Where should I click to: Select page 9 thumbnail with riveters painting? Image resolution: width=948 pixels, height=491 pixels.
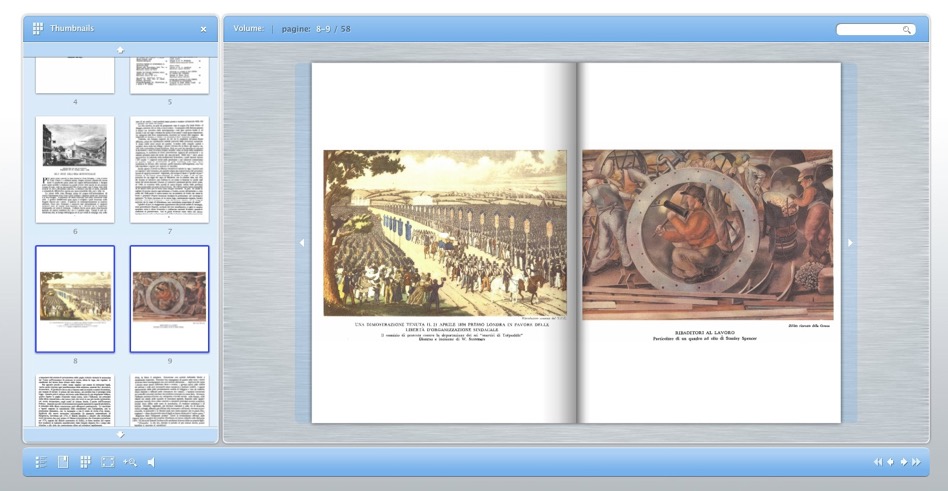(x=169, y=299)
